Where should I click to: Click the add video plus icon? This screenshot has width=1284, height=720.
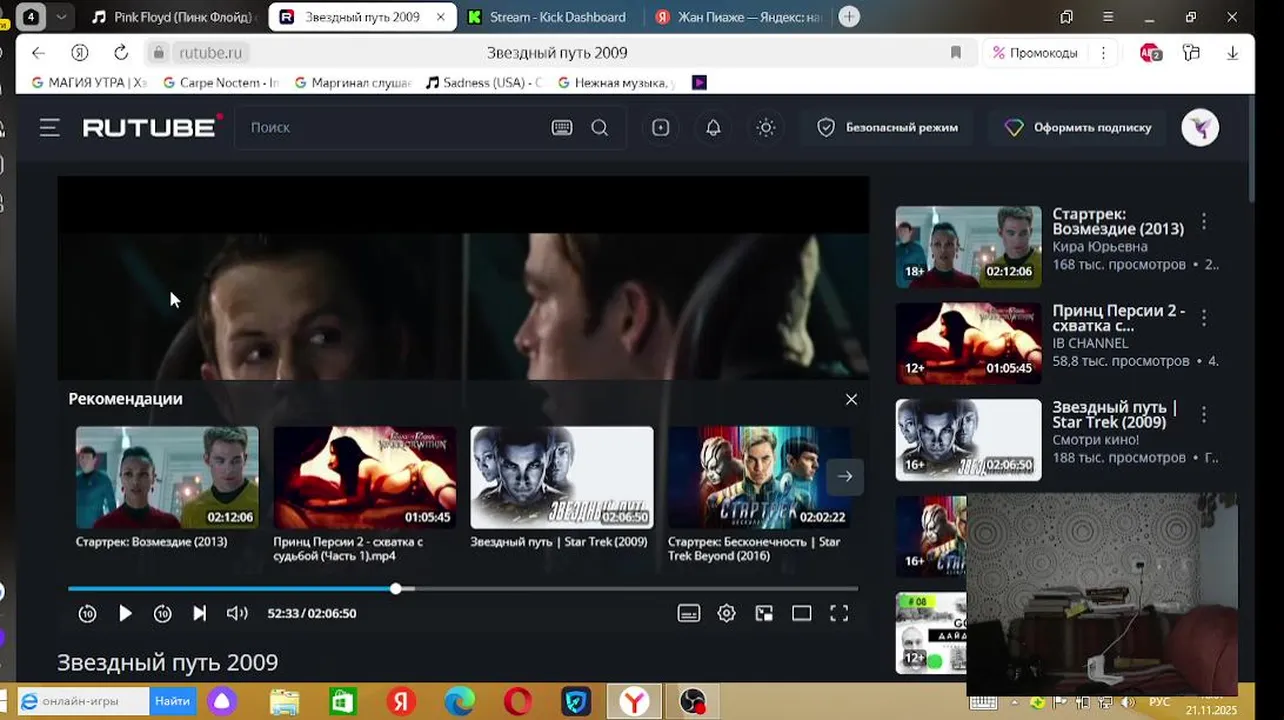tap(661, 128)
